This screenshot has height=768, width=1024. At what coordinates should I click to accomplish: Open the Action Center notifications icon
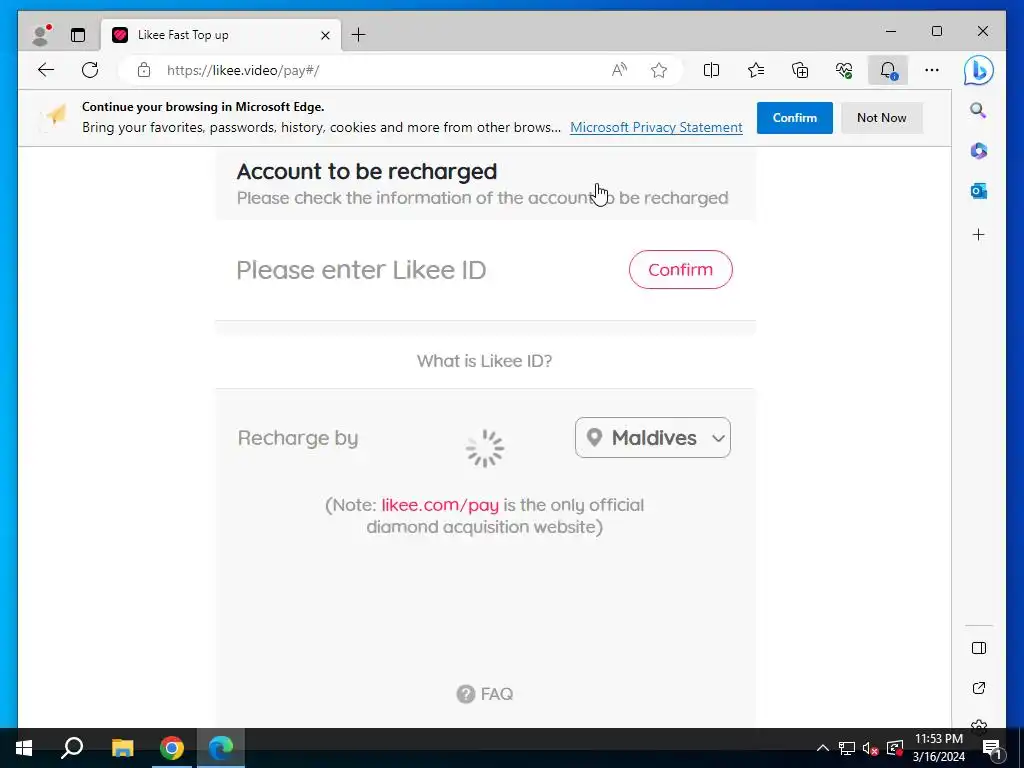click(992, 748)
